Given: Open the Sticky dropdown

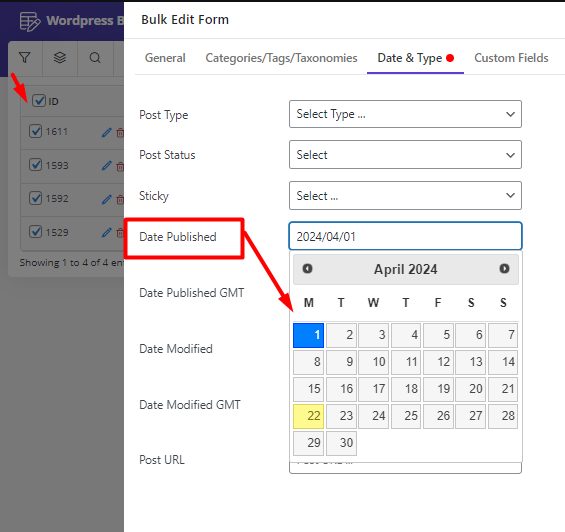Looking at the screenshot, I should 405,195.
